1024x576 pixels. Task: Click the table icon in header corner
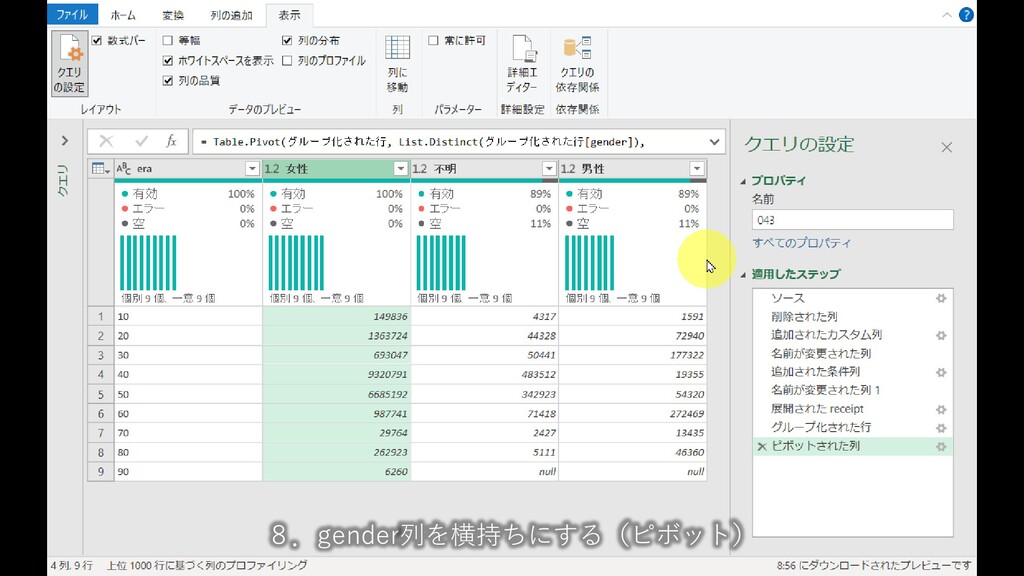101,168
